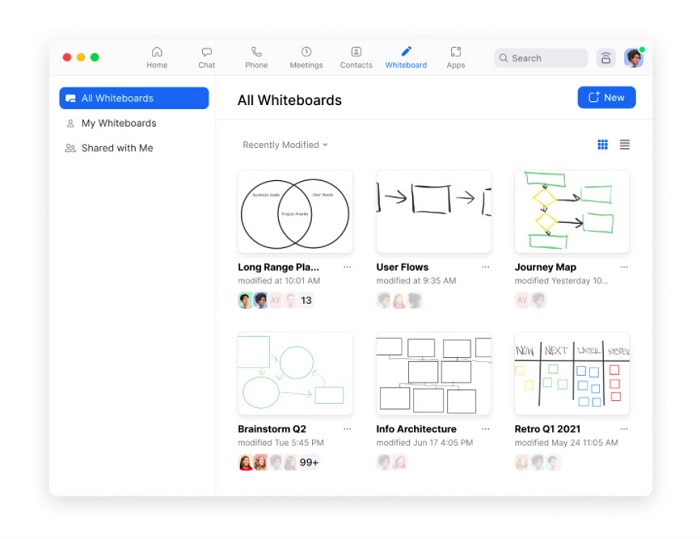Select Shared with Me in the sidebar
Viewport: 700px width, 539px height.
(x=117, y=148)
